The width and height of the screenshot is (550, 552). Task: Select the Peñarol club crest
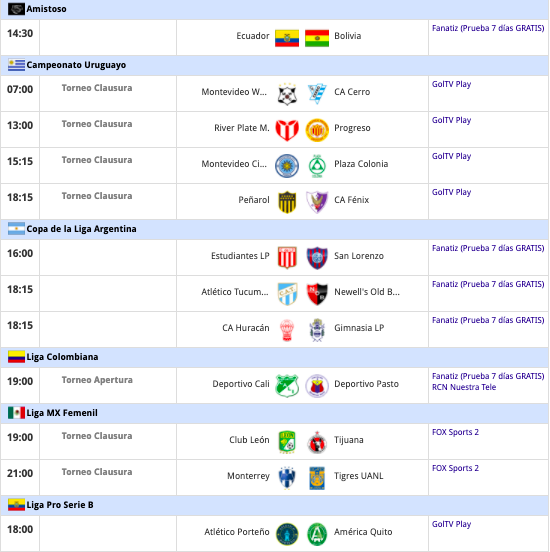pos(287,202)
